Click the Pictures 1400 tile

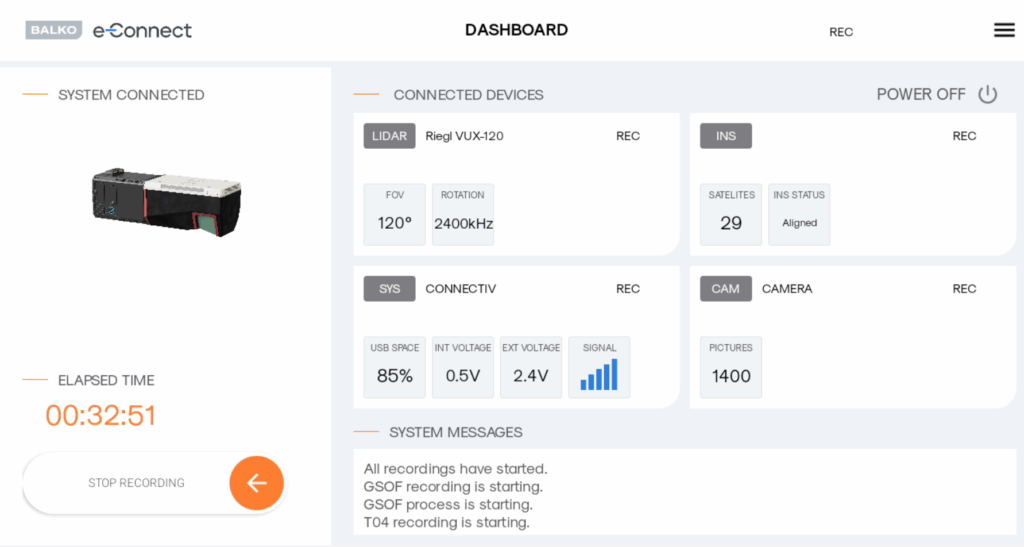coord(731,367)
